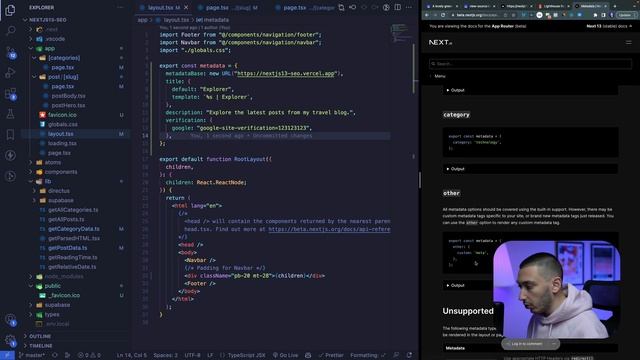The height and width of the screenshot is (360, 640).
Task: Click the Formatting status bar toggle
Action: [x=367, y=356]
